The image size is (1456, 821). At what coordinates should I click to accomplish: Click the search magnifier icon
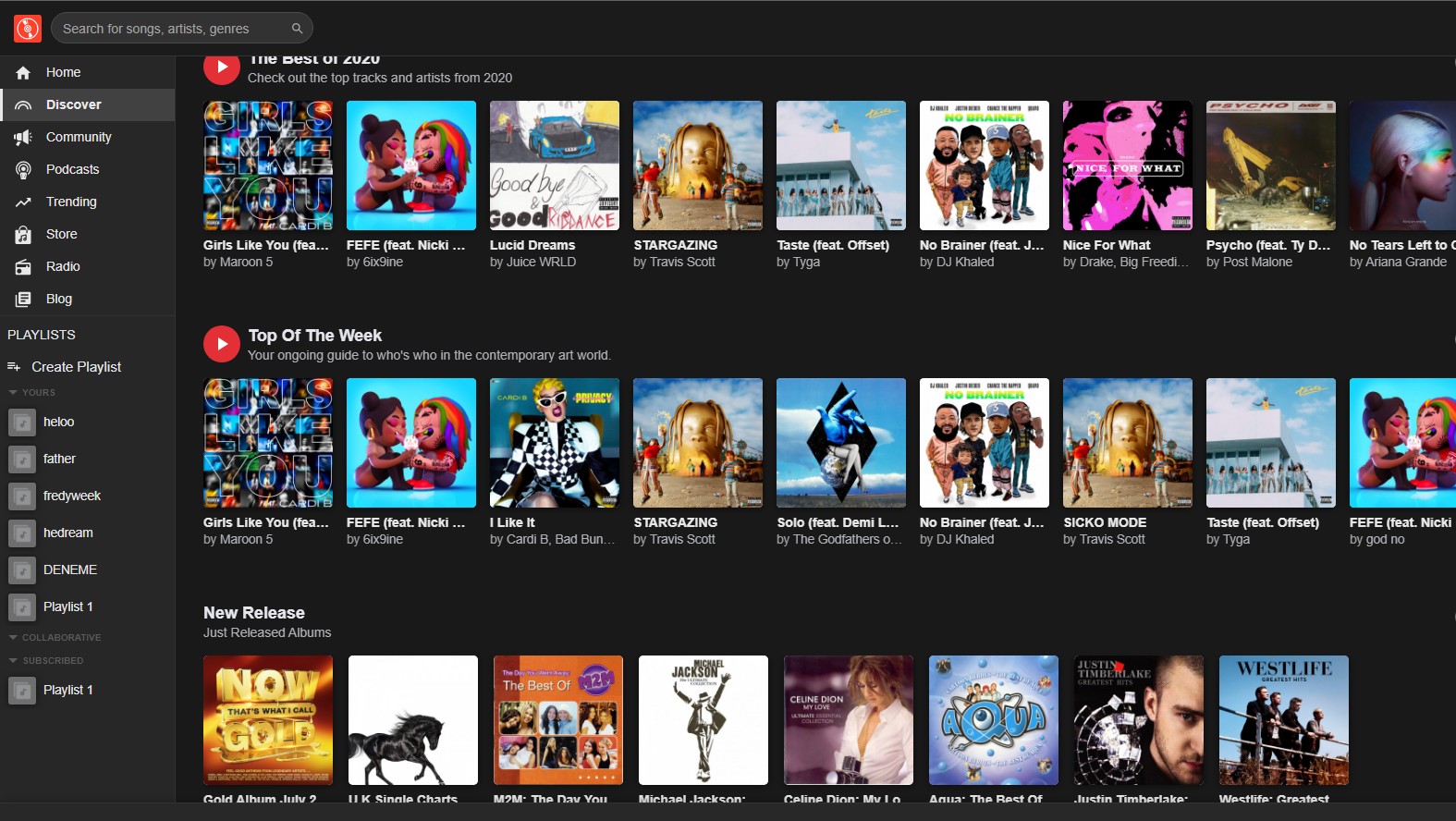click(297, 29)
